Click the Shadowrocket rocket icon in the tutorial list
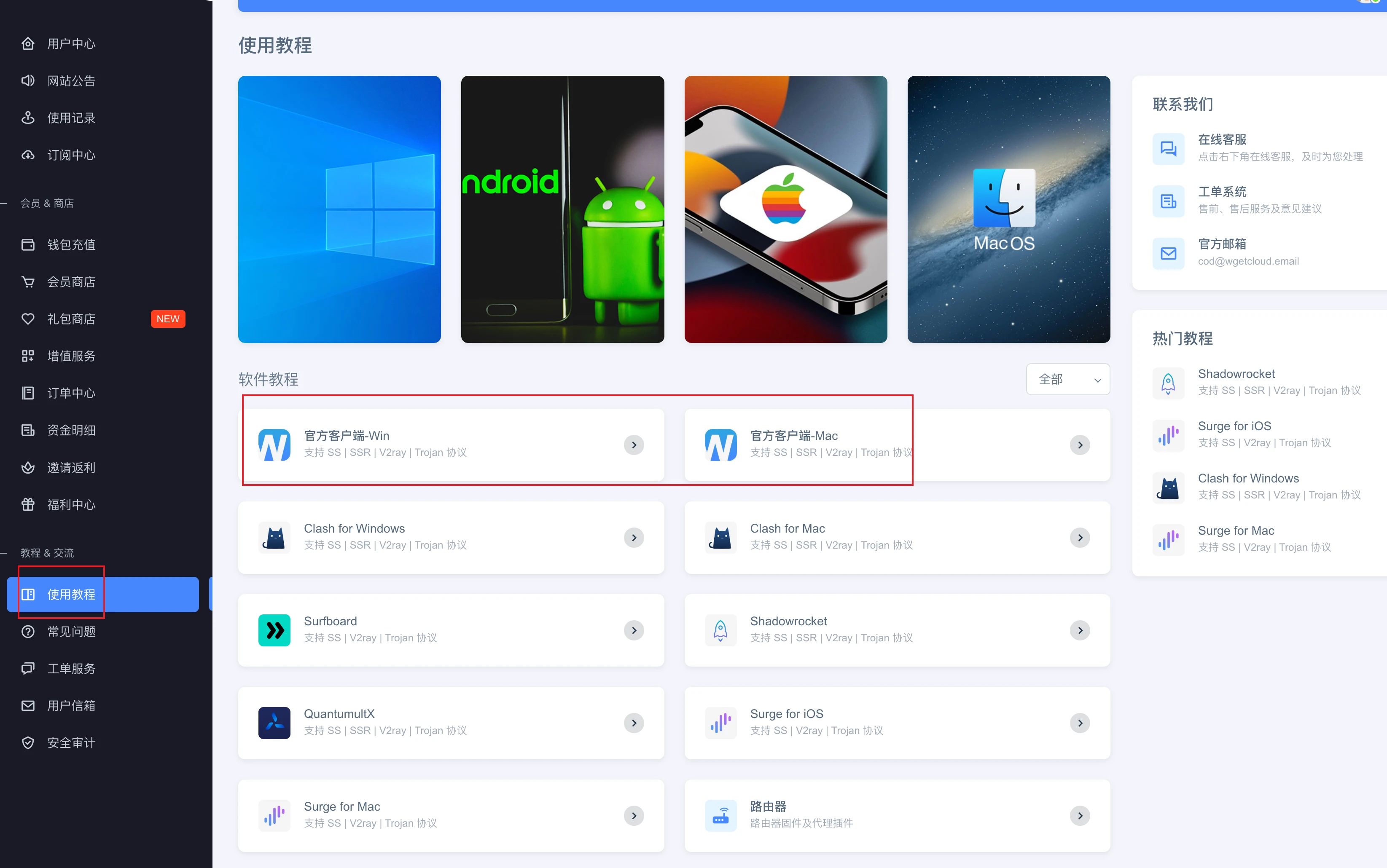1387x868 pixels. pos(720,630)
